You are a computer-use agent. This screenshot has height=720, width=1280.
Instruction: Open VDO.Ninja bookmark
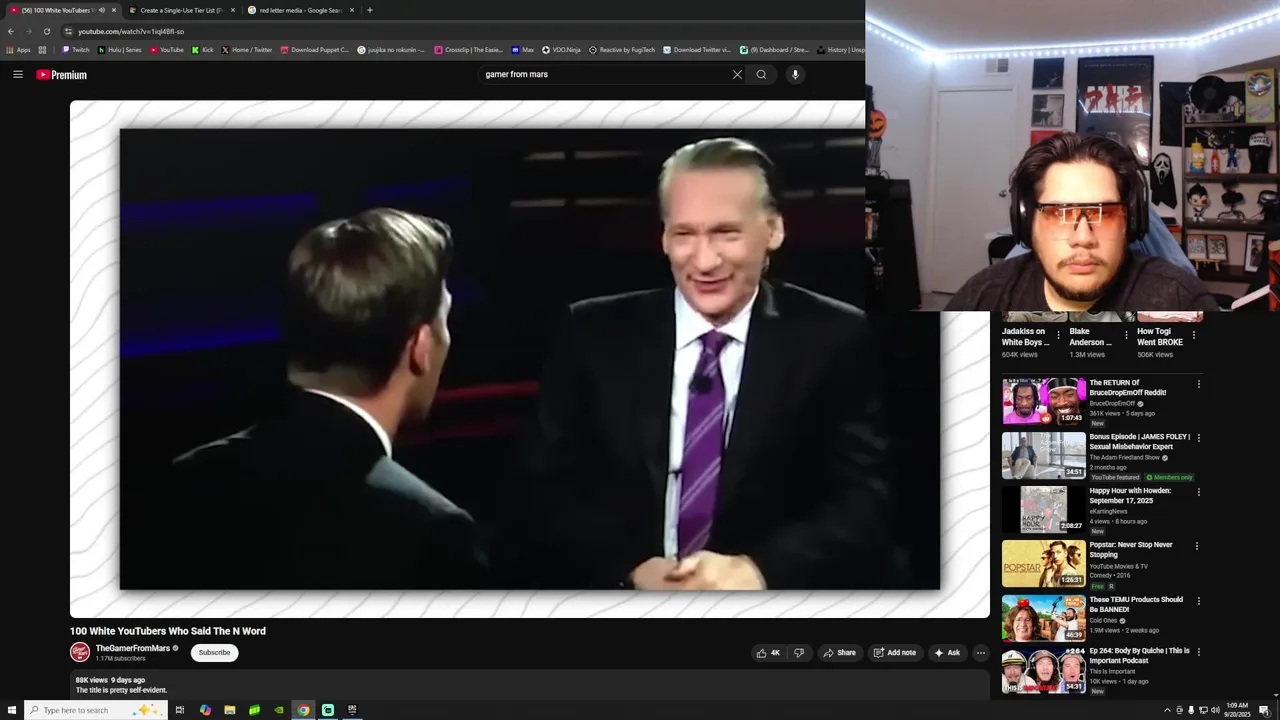tap(561, 50)
